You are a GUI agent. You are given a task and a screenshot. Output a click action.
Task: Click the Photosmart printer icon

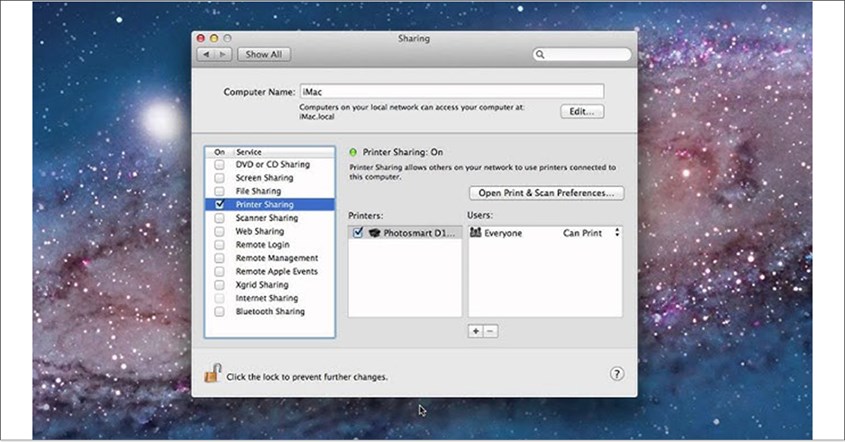(375, 233)
